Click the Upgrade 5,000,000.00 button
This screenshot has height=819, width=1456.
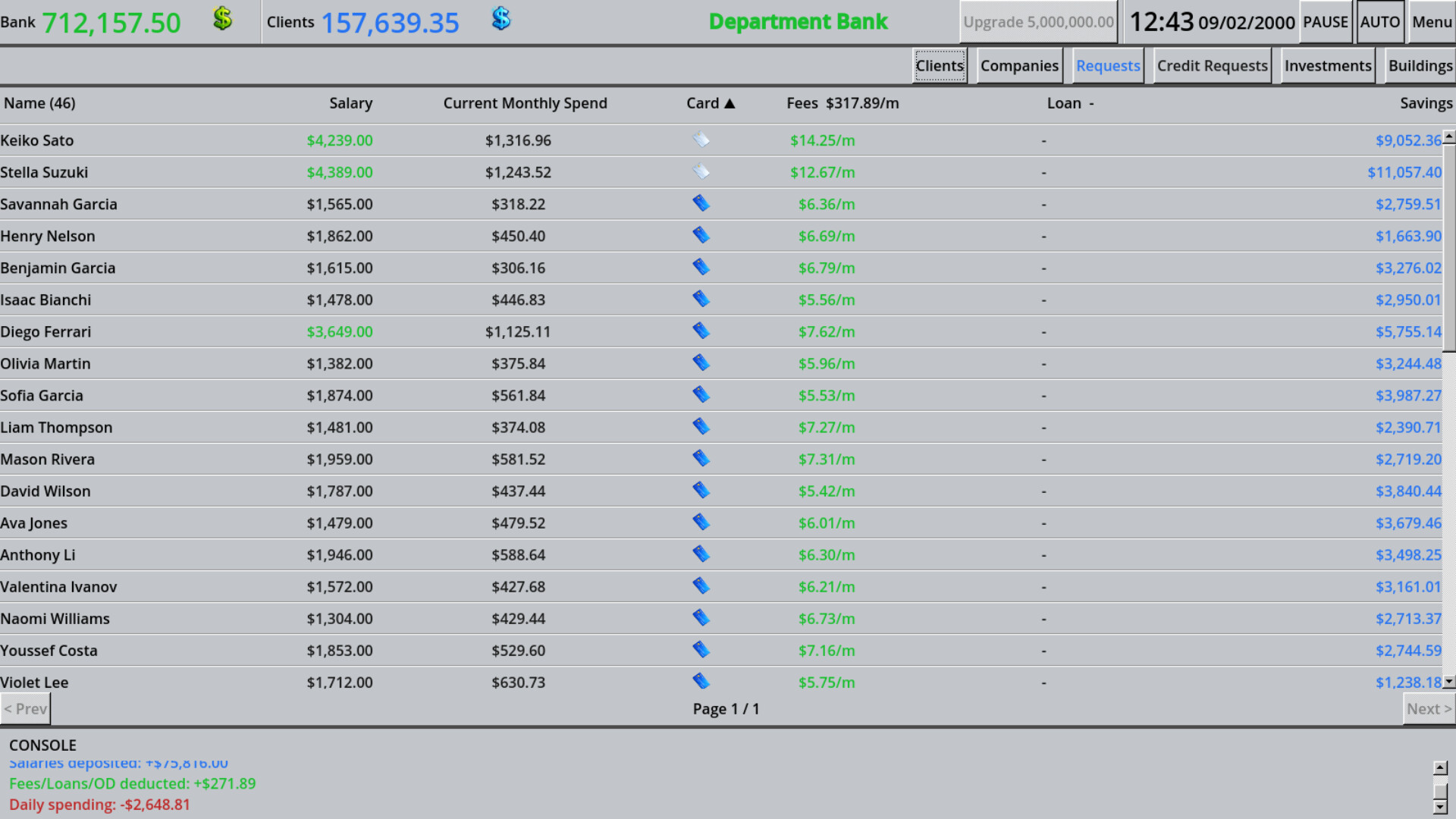tap(1038, 22)
